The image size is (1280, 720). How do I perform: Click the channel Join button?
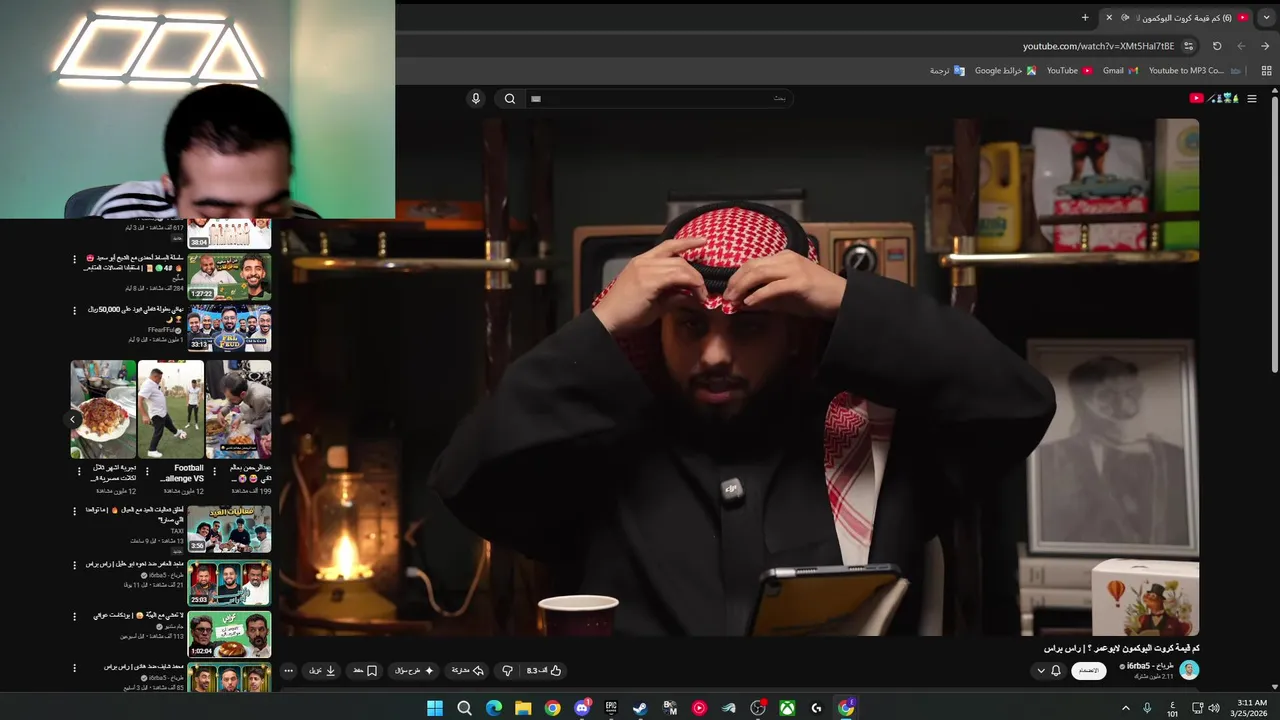1089,670
